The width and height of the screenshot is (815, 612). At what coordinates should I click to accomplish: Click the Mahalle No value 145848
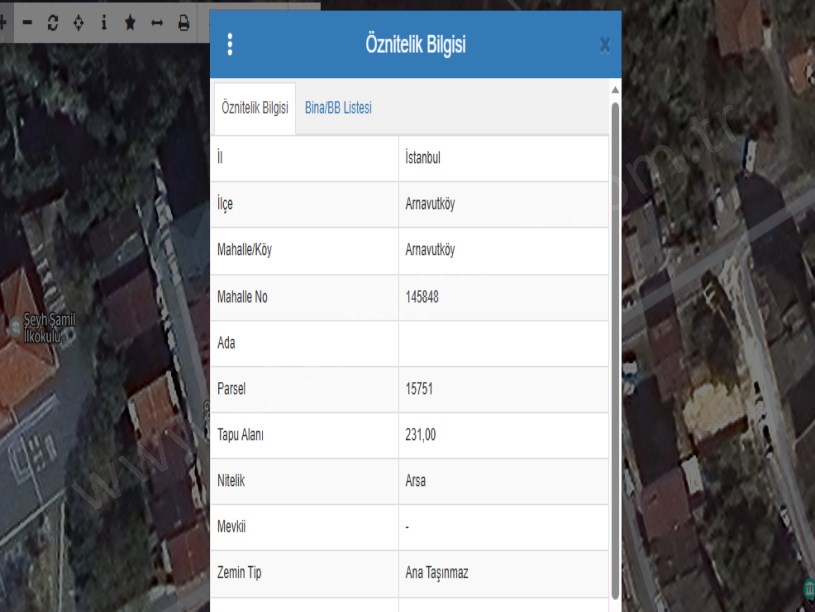coord(422,297)
